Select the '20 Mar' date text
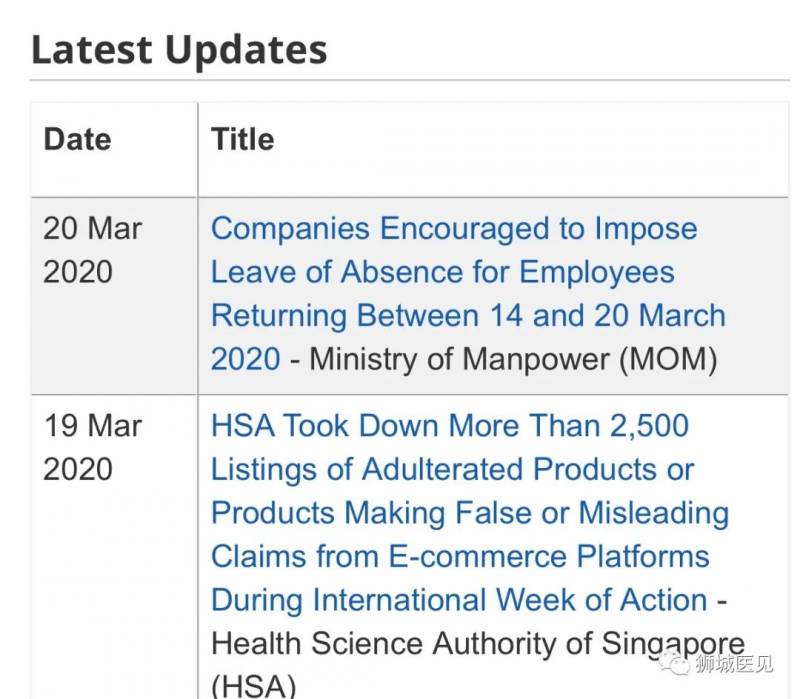Screen dimensions: 800x699 click(x=92, y=228)
